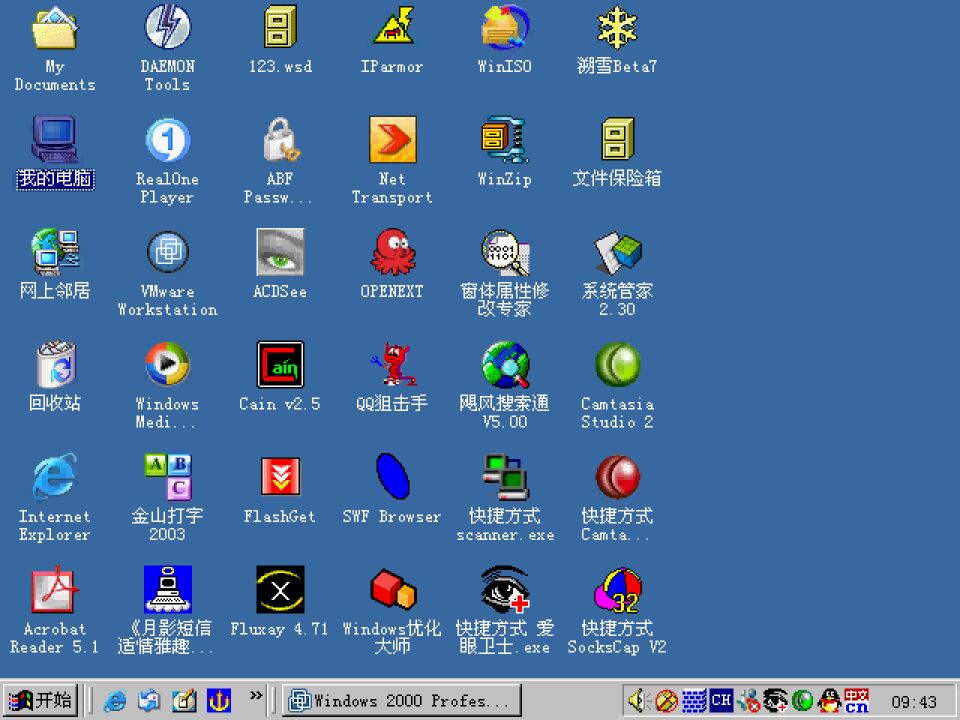Select the OPENEXT red octopus icon
This screenshot has height=720, width=960.
(x=392, y=252)
